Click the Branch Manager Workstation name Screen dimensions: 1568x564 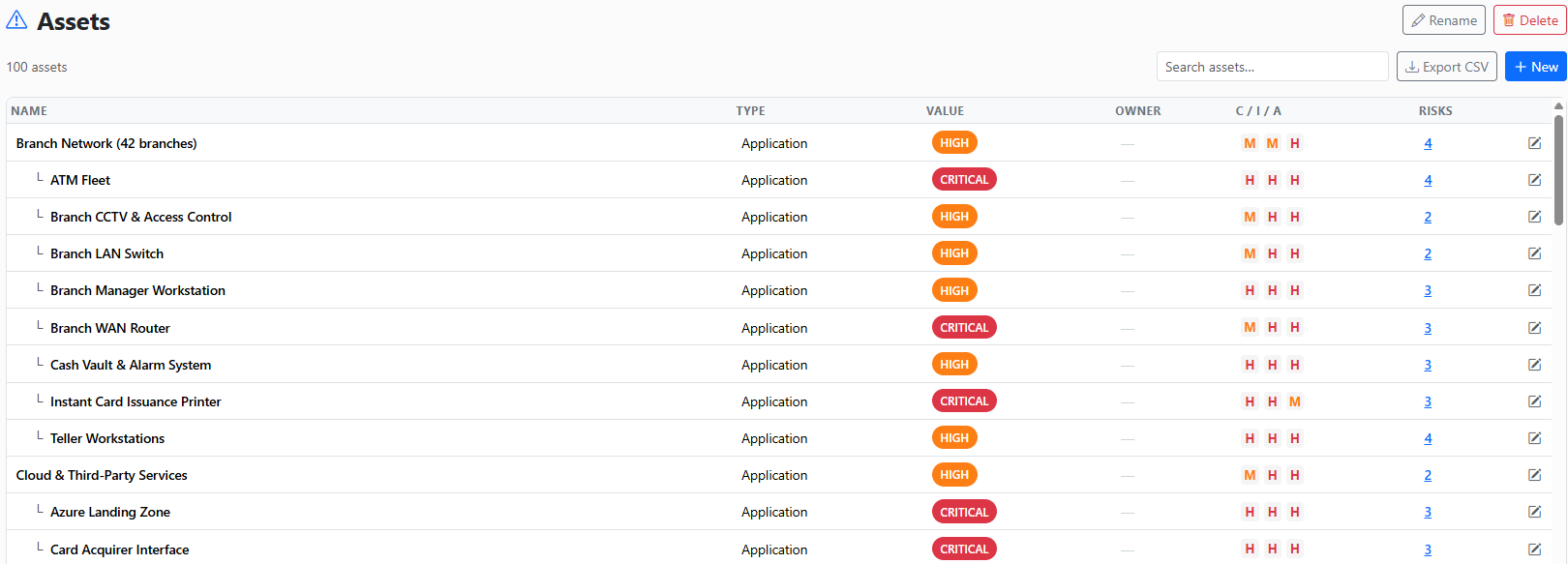coord(137,290)
